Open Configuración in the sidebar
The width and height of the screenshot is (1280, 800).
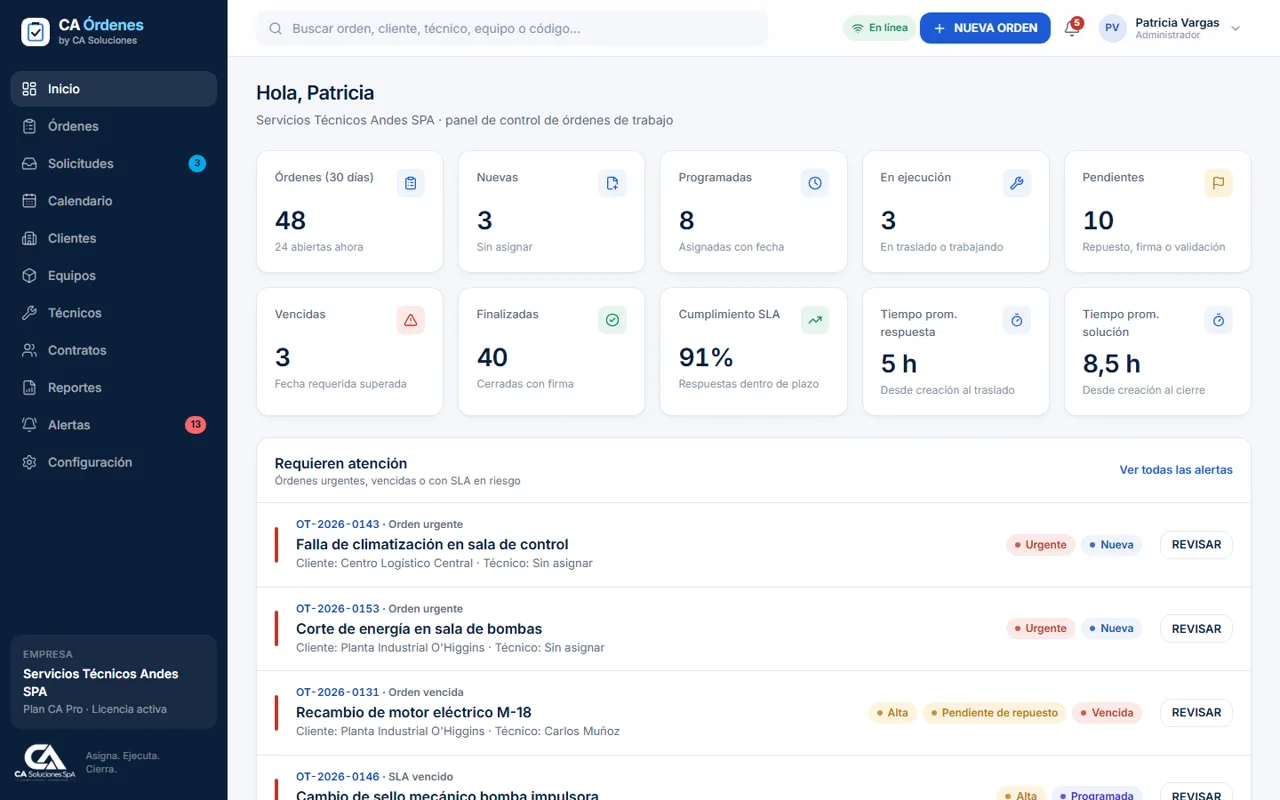114,462
